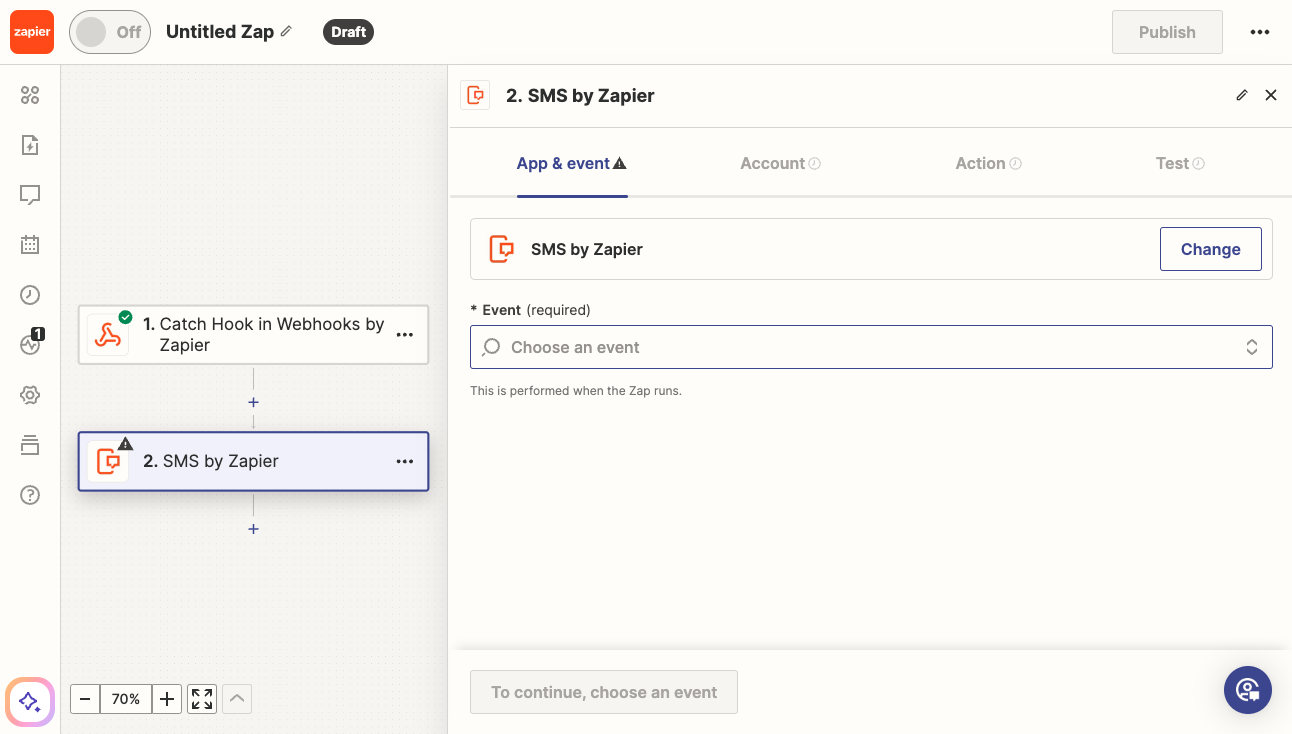Zoom out the canvas with the minus button
1292x734 pixels.
tap(85, 699)
